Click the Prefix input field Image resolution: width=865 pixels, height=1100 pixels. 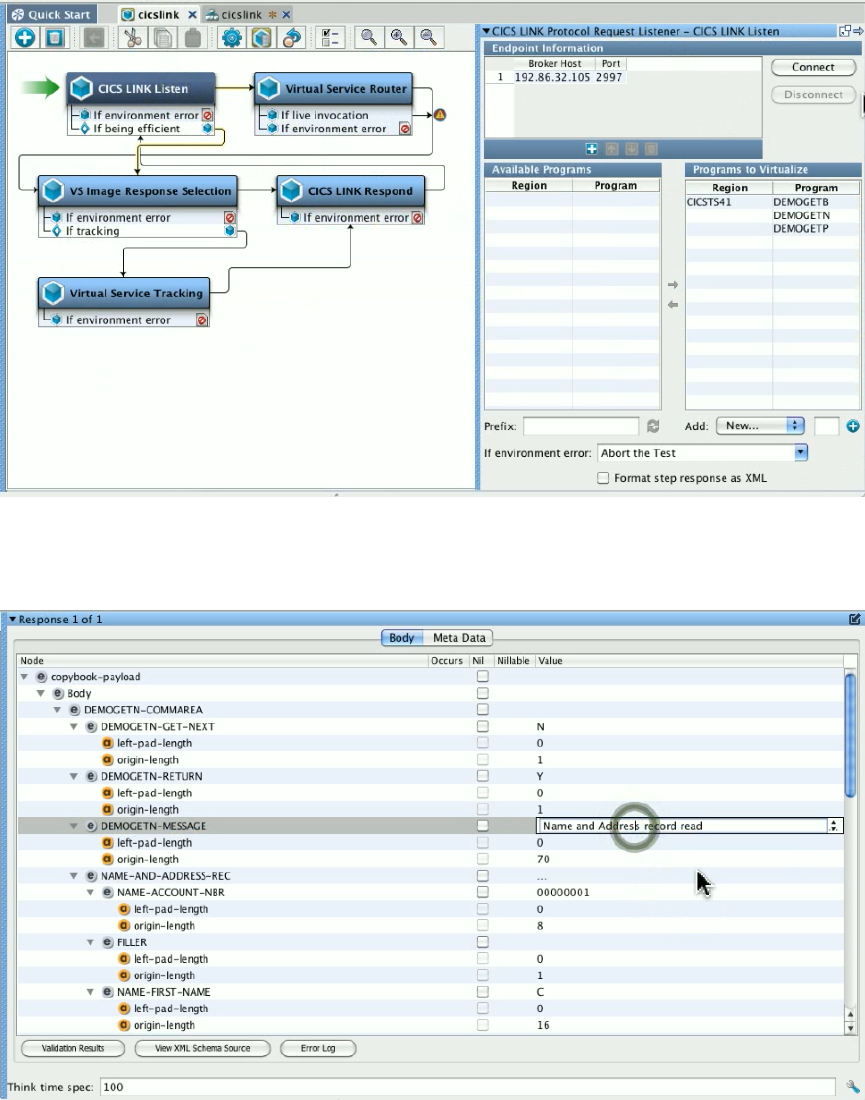[x=581, y=426]
